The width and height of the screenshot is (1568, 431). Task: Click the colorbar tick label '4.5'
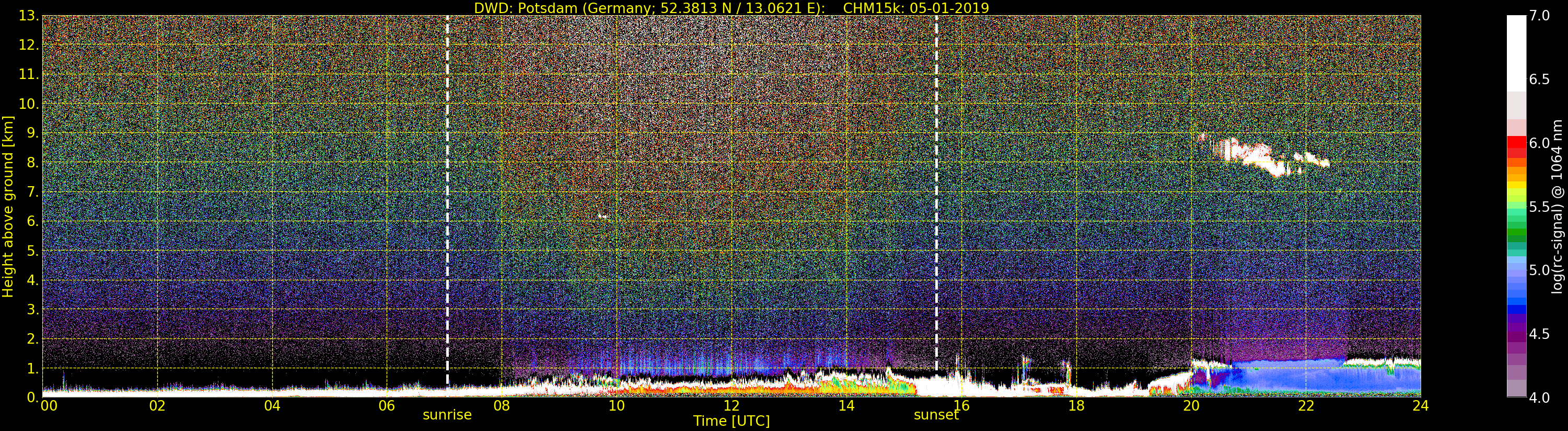coord(1539,334)
